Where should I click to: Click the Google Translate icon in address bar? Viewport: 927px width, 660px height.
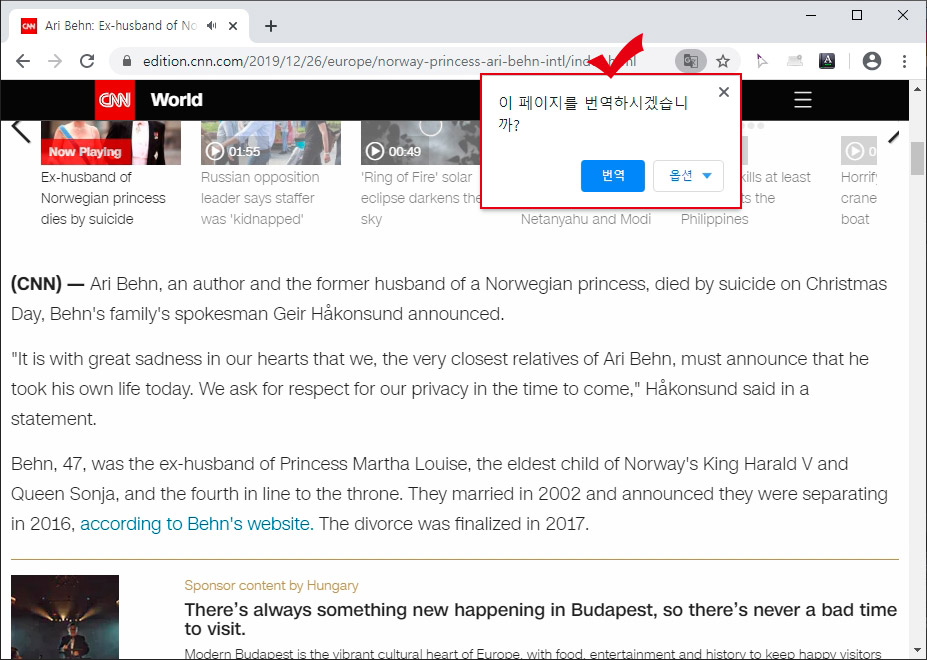[691, 60]
